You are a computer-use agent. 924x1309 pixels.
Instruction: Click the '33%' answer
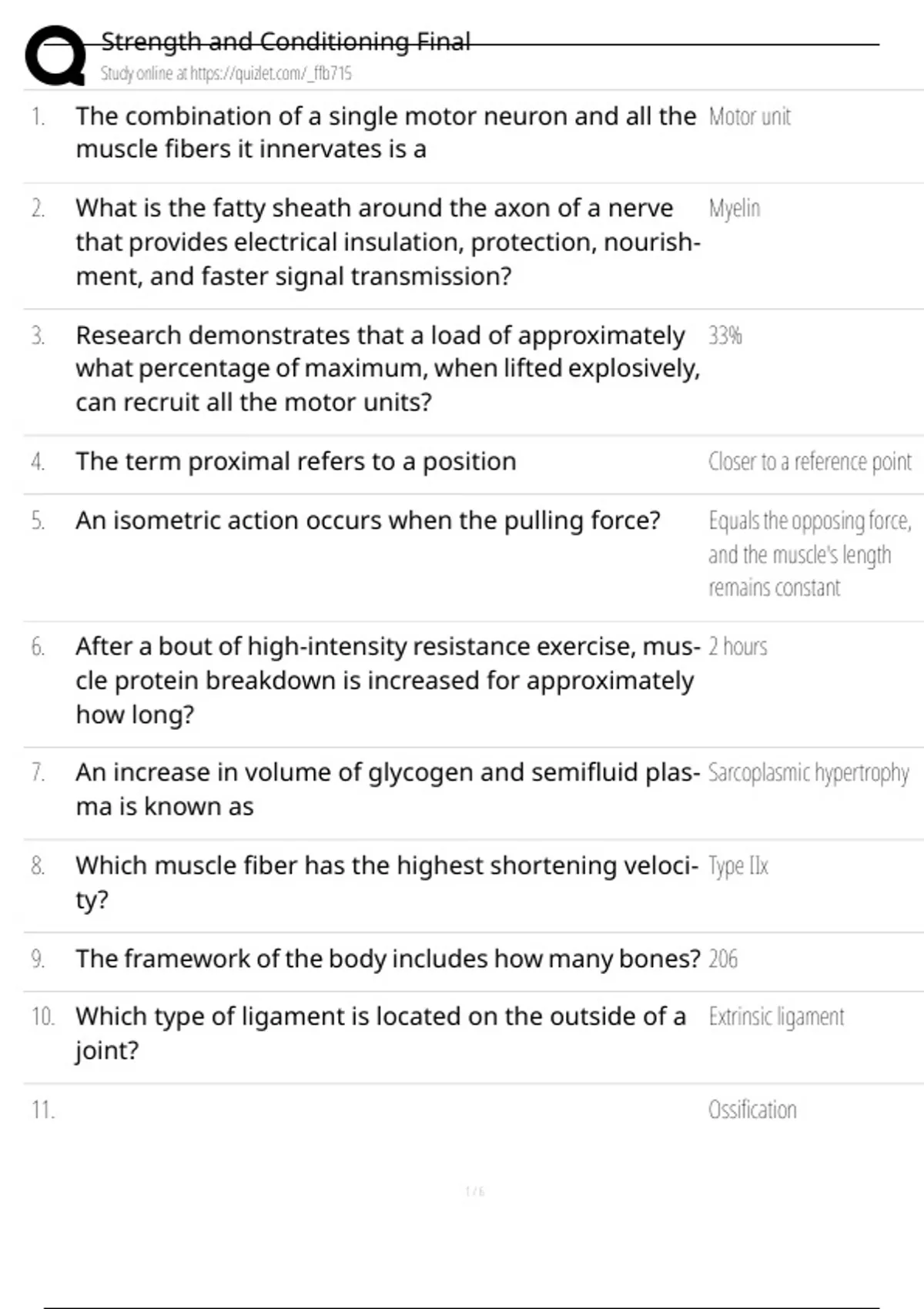(x=725, y=336)
